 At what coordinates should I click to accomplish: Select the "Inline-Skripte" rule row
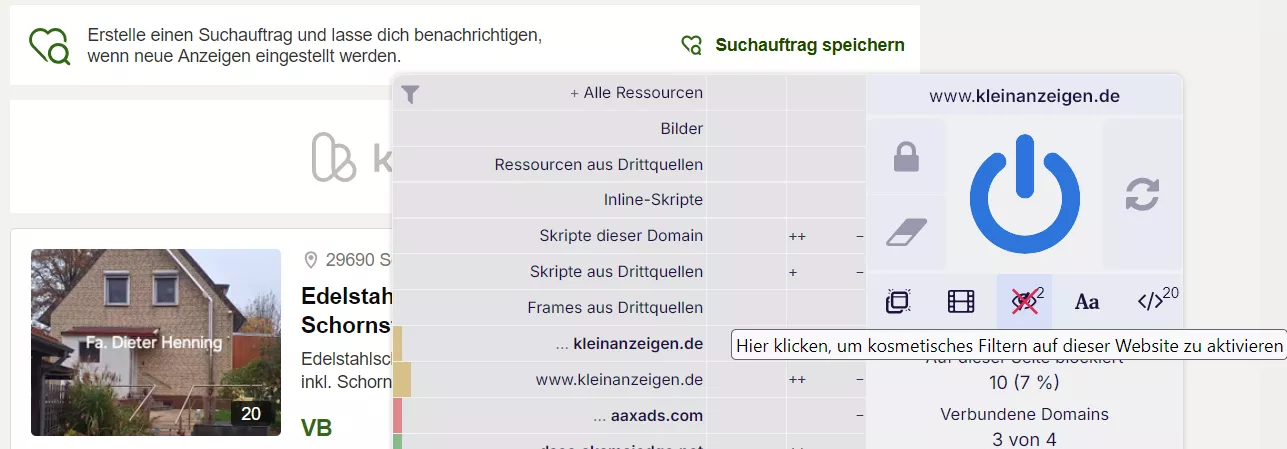pyautogui.click(x=653, y=200)
